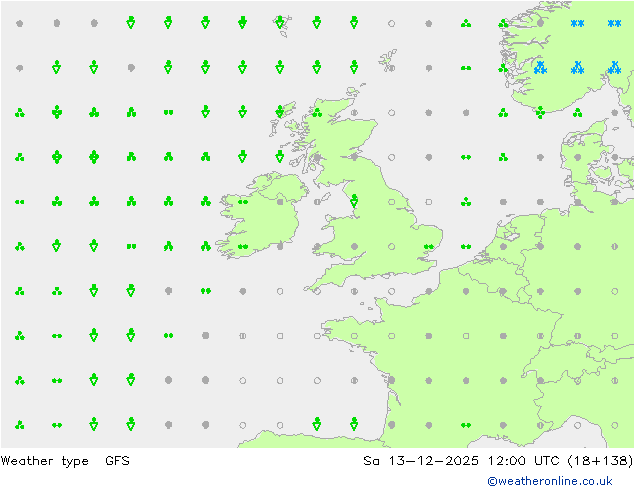
Task: Click the green shower symbol on the Outer Hebrides
Action: pyautogui.click(x=280, y=111)
